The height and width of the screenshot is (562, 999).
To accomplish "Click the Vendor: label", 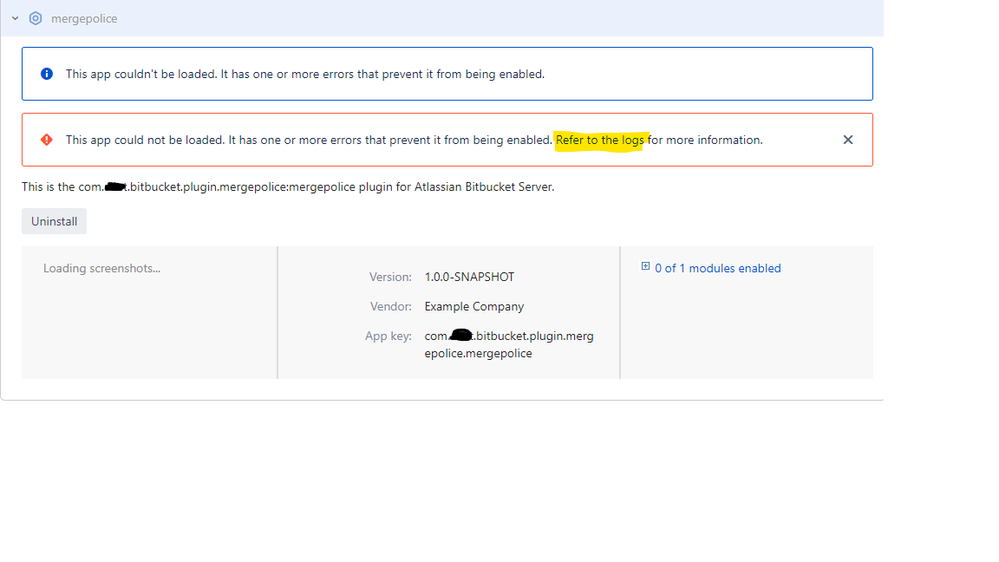I will tap(391, 306).
